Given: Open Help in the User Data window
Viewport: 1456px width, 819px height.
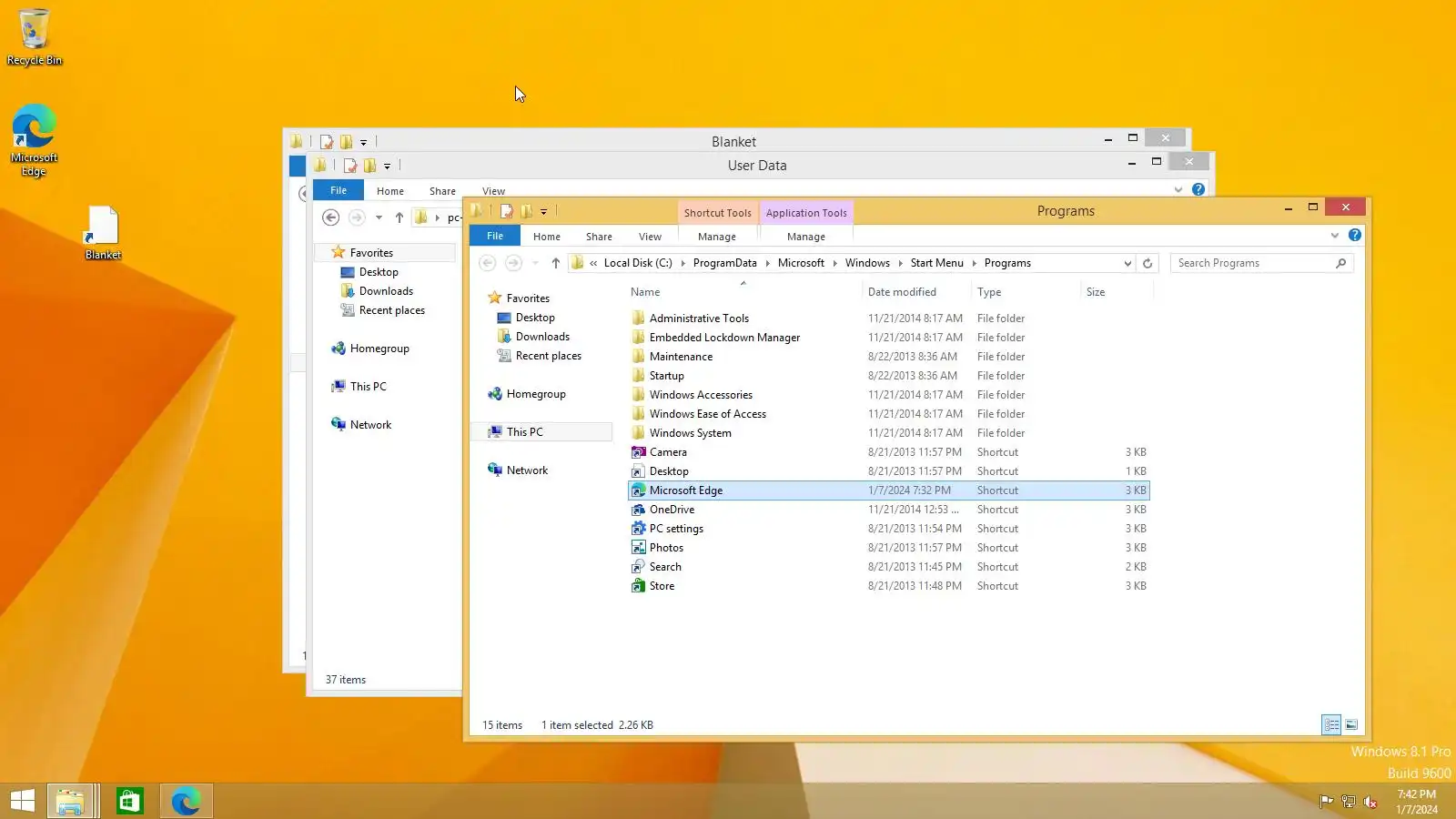Looking at the screenshot, I should coord(1198,189).
